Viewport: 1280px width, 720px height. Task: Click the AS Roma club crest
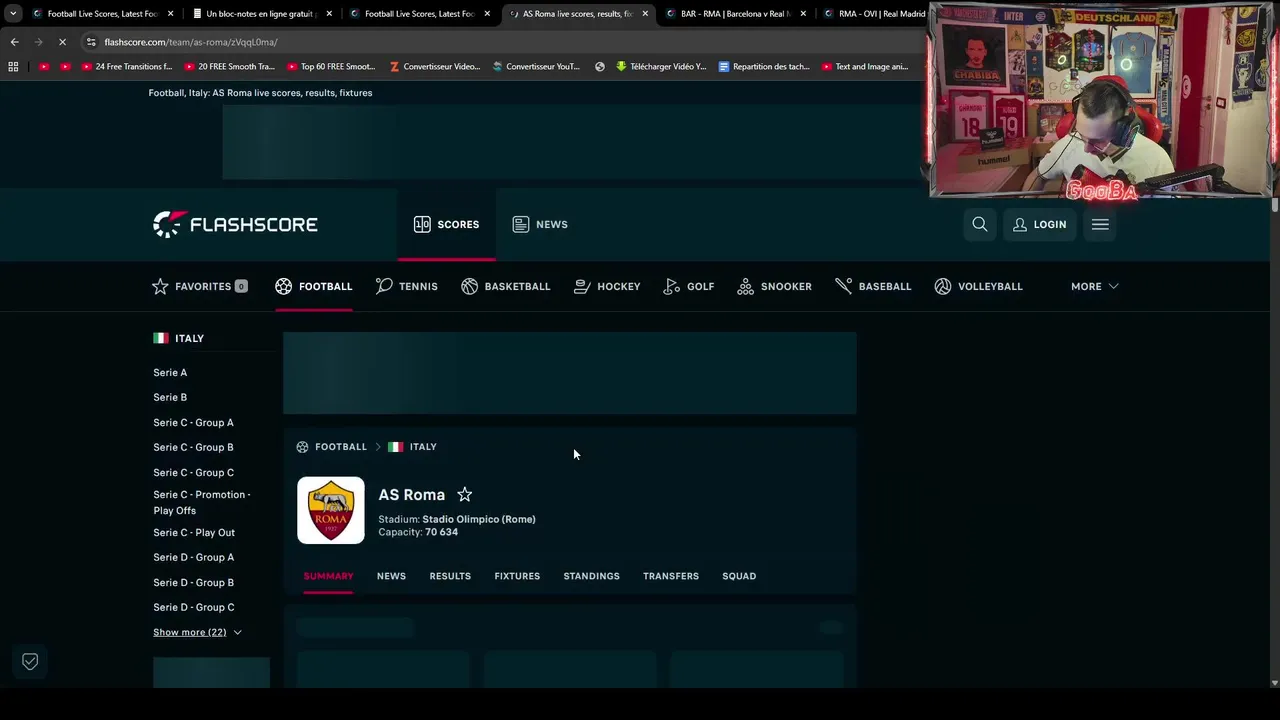[331, 510]
